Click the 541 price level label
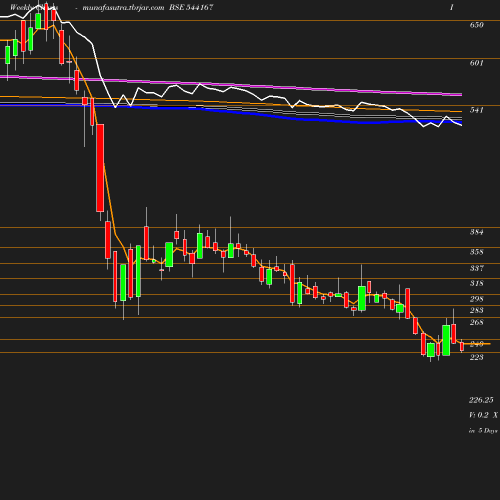 click(x=476, y=110)
